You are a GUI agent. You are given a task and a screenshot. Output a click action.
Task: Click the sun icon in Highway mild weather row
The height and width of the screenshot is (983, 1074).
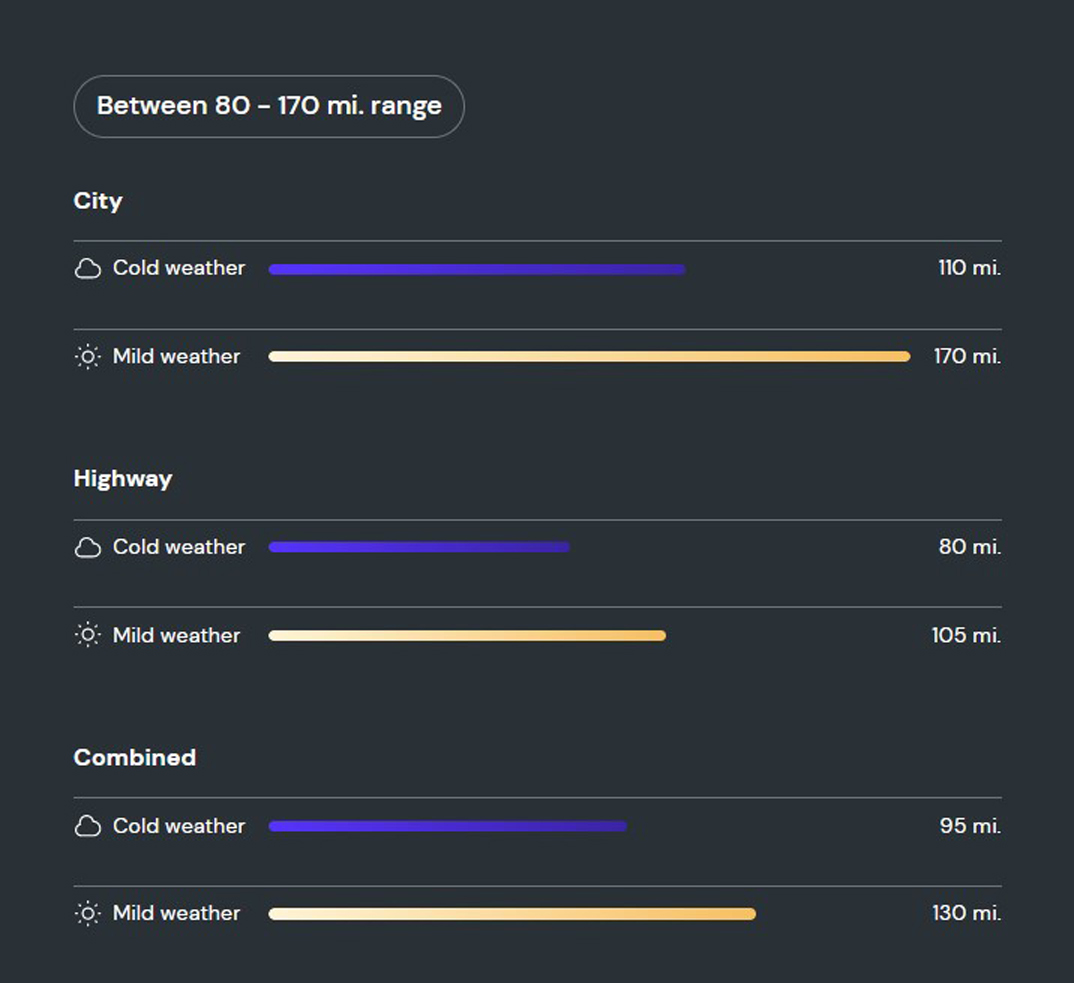coord(88,636)
